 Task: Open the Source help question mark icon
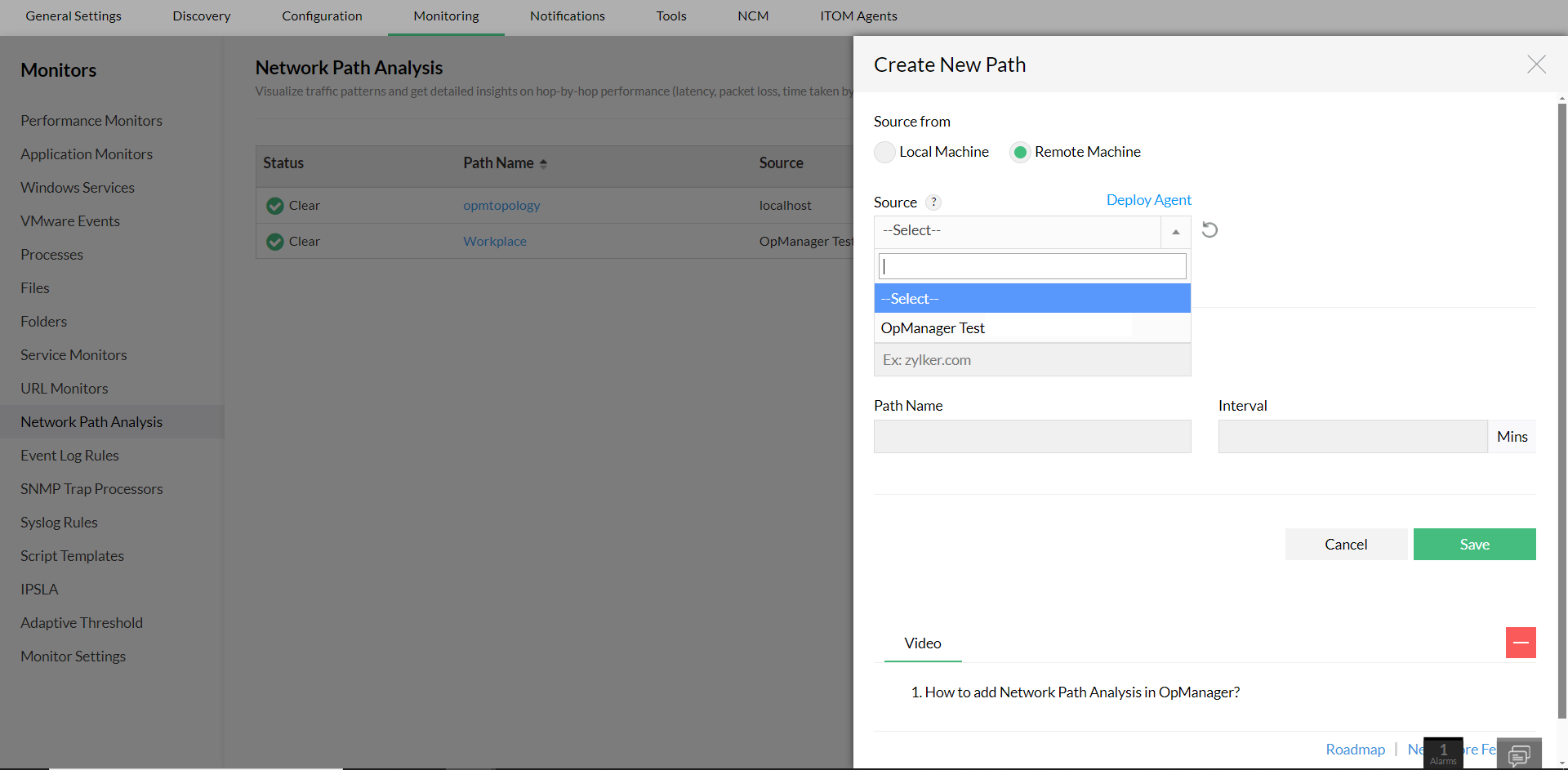[933, 203]
